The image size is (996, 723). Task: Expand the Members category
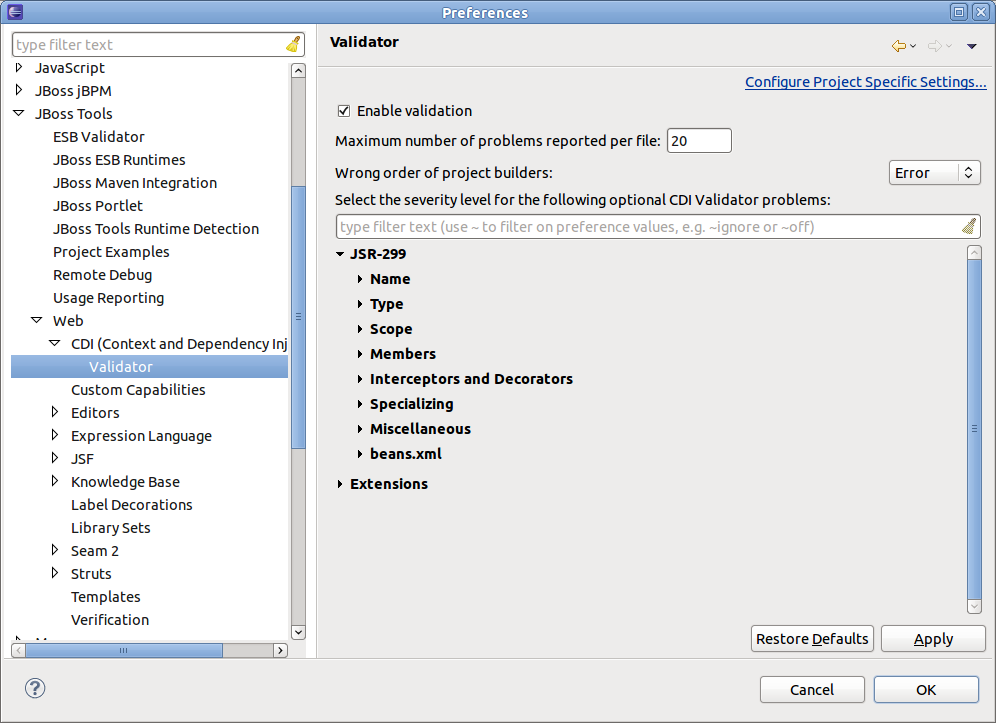pos(360,354)
